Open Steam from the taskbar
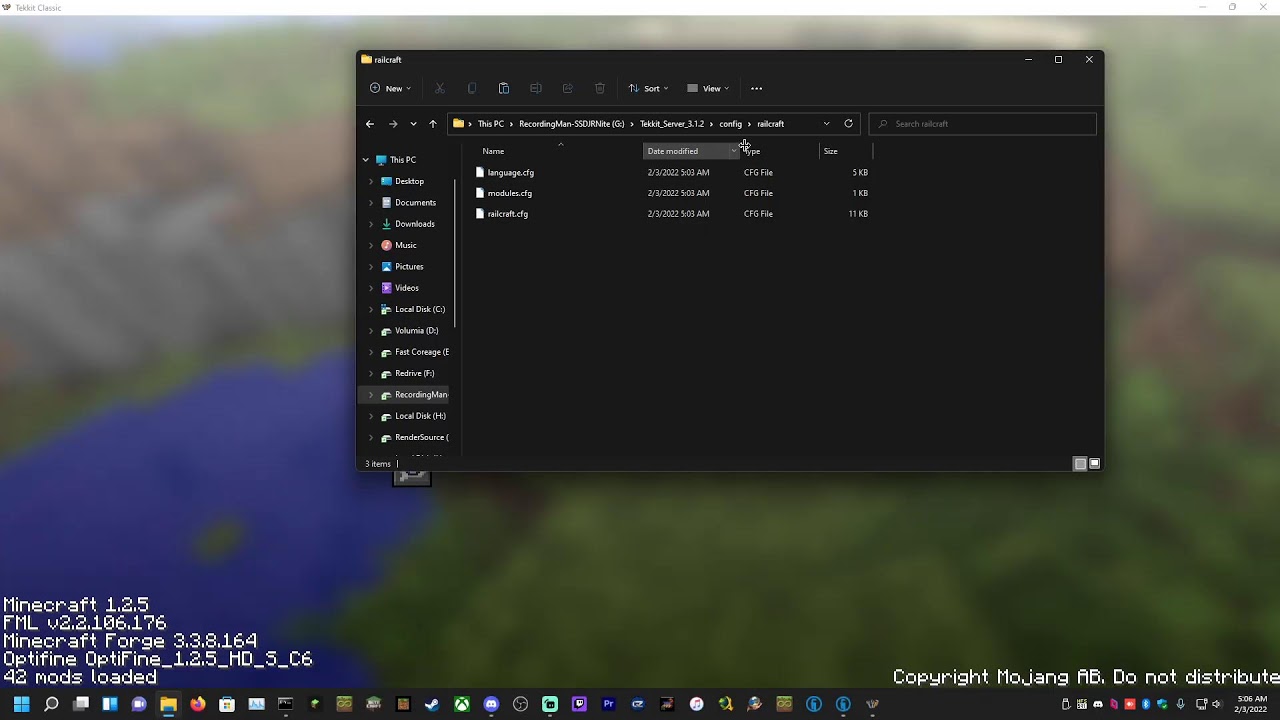This screenshot has height=720, width=1280. click(432, 704)
